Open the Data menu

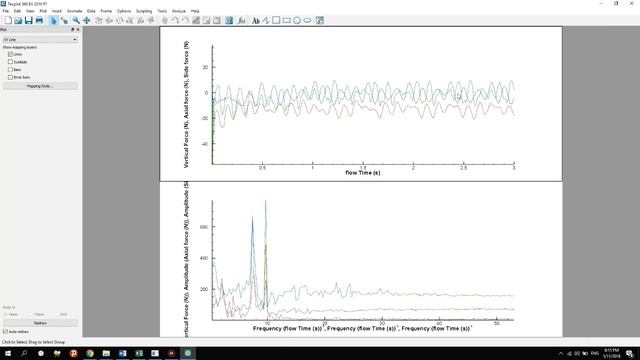pos(91,11)
